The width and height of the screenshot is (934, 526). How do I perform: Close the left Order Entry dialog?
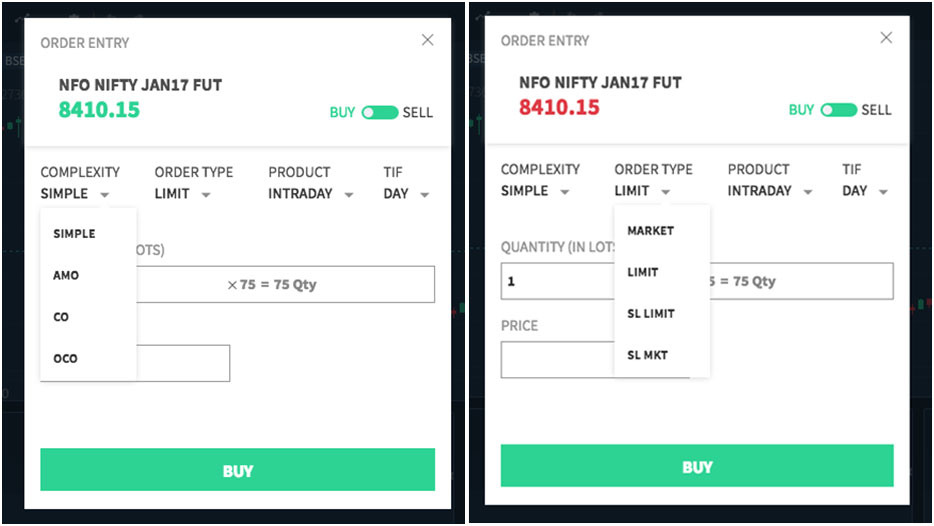point(427,40)
